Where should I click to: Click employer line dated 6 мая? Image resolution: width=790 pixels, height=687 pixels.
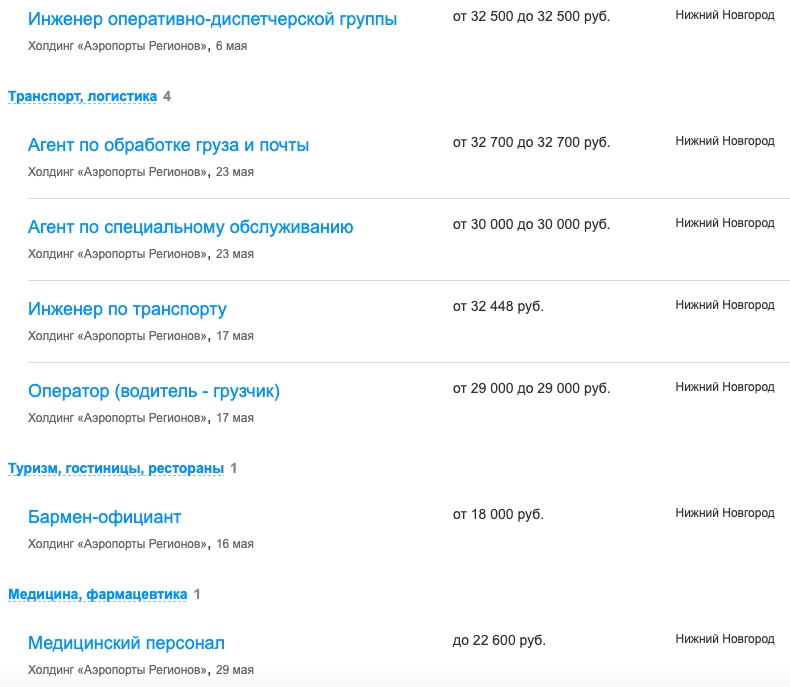138,46
